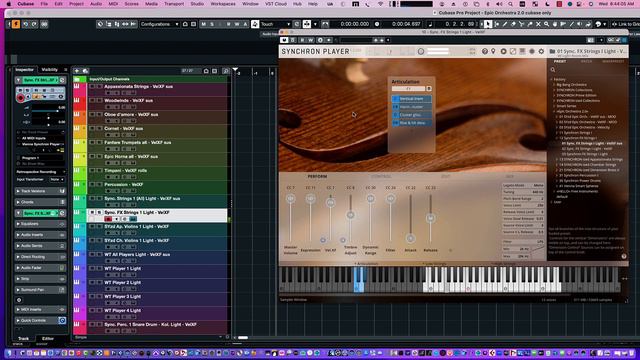
Task: Click the primary time display 0:00:00.000
Action: click(355, 24)
